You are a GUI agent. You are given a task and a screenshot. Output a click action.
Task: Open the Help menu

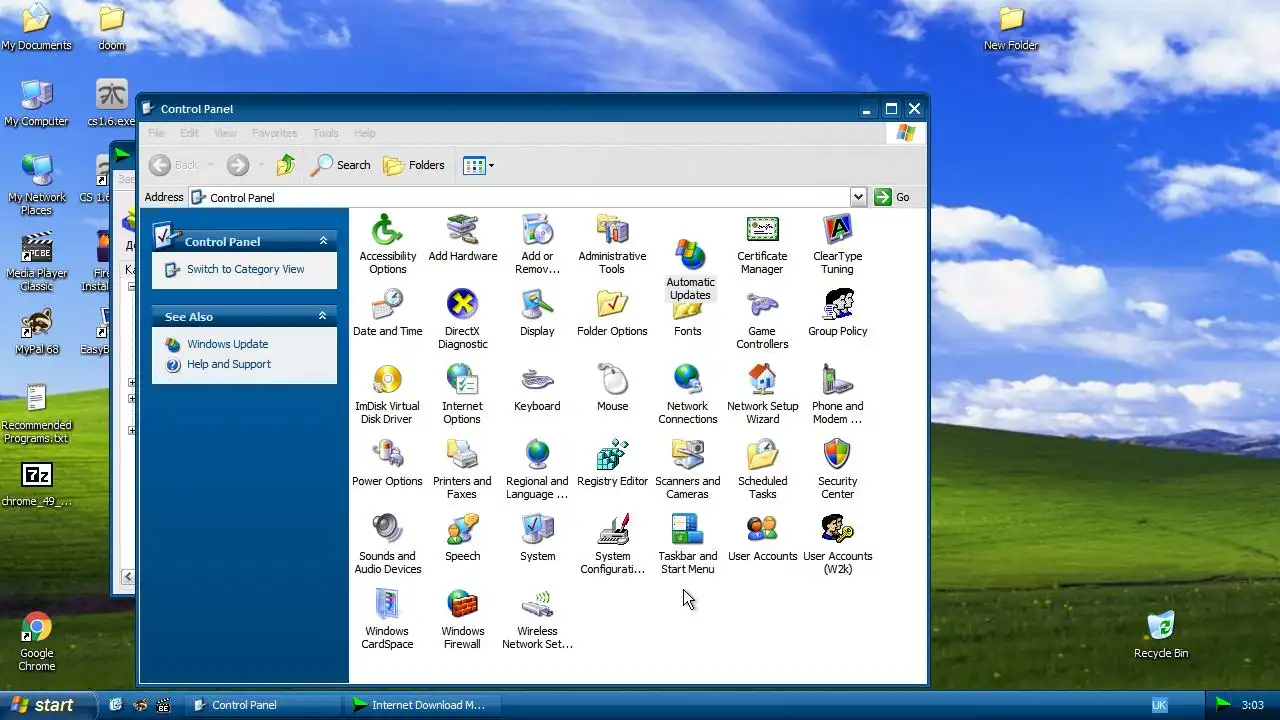pos(365,133)
